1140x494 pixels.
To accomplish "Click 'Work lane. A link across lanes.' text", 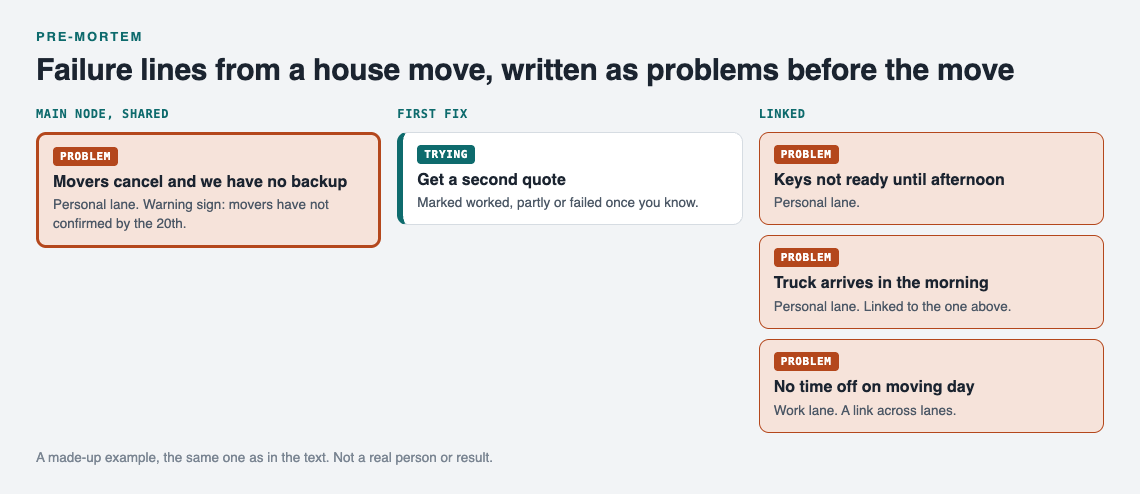I will [864, 410].
